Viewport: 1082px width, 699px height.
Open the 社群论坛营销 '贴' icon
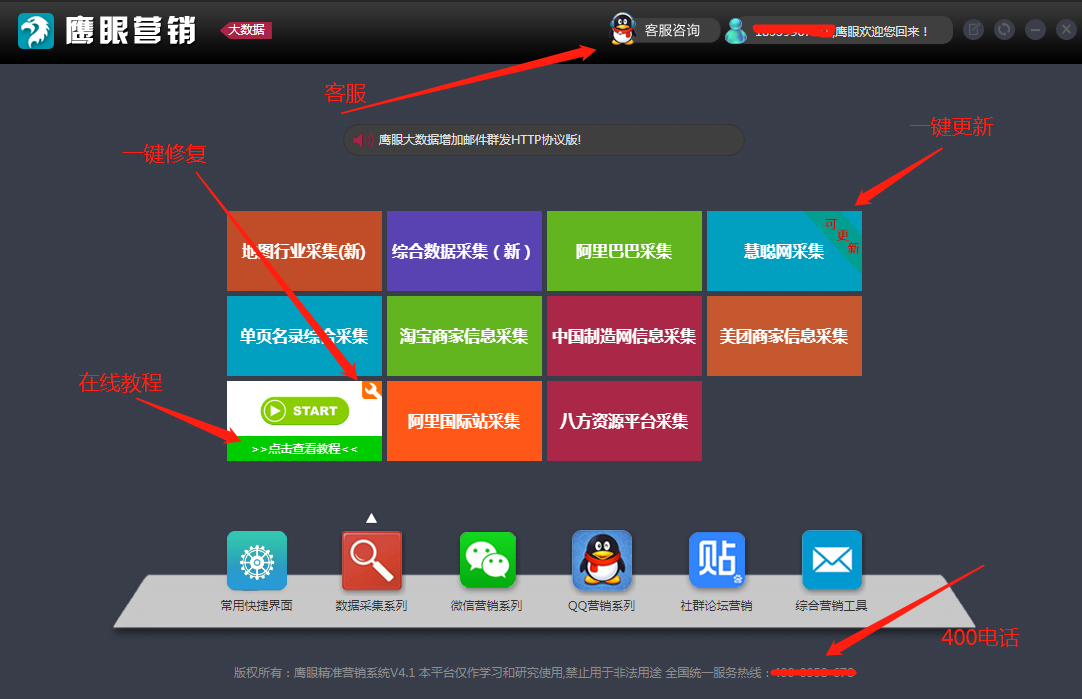pyautogui.click(x=717, y=560)
